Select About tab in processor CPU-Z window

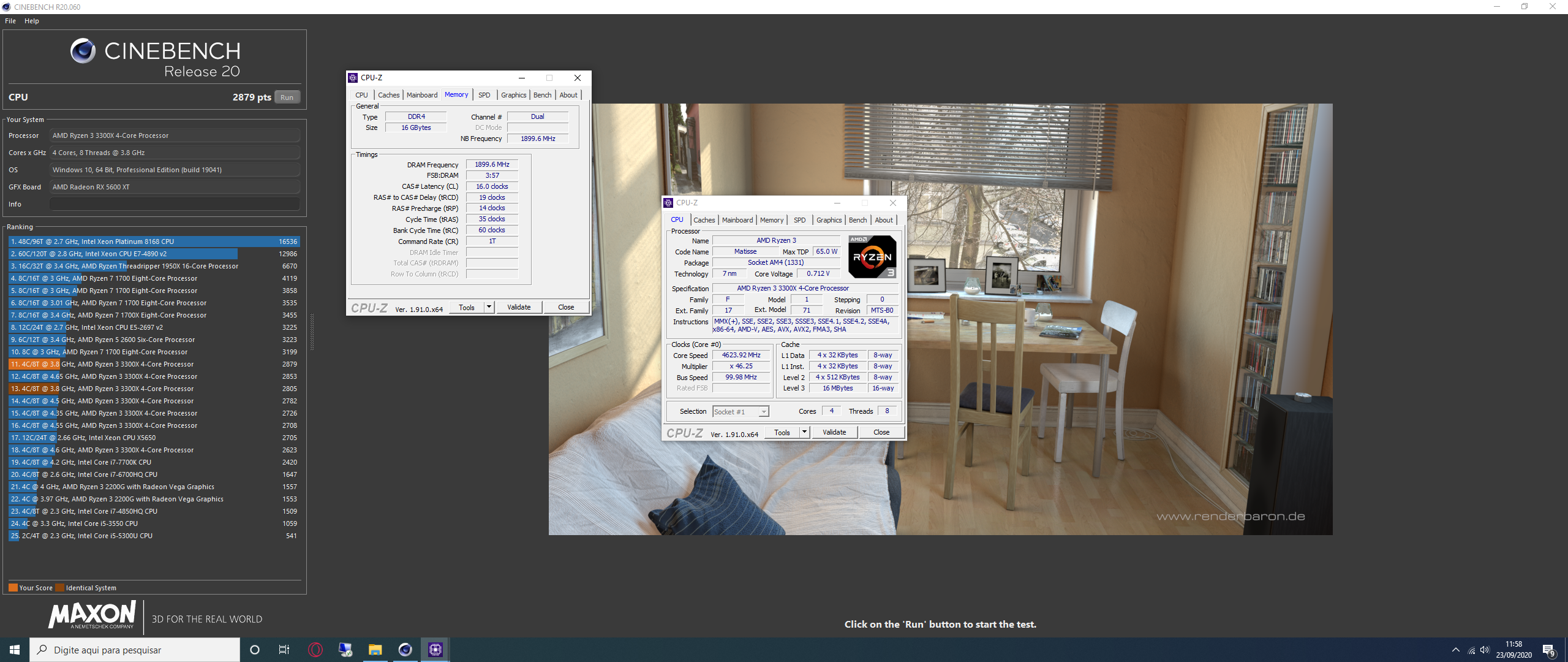click(884, 220)
